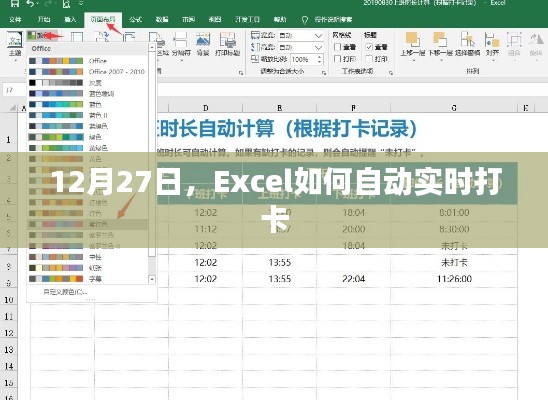Uncheck the 标题 查看 (Headings View) checkbox
The width and height of the screenshot is (548, 400).
pos(369,47)
